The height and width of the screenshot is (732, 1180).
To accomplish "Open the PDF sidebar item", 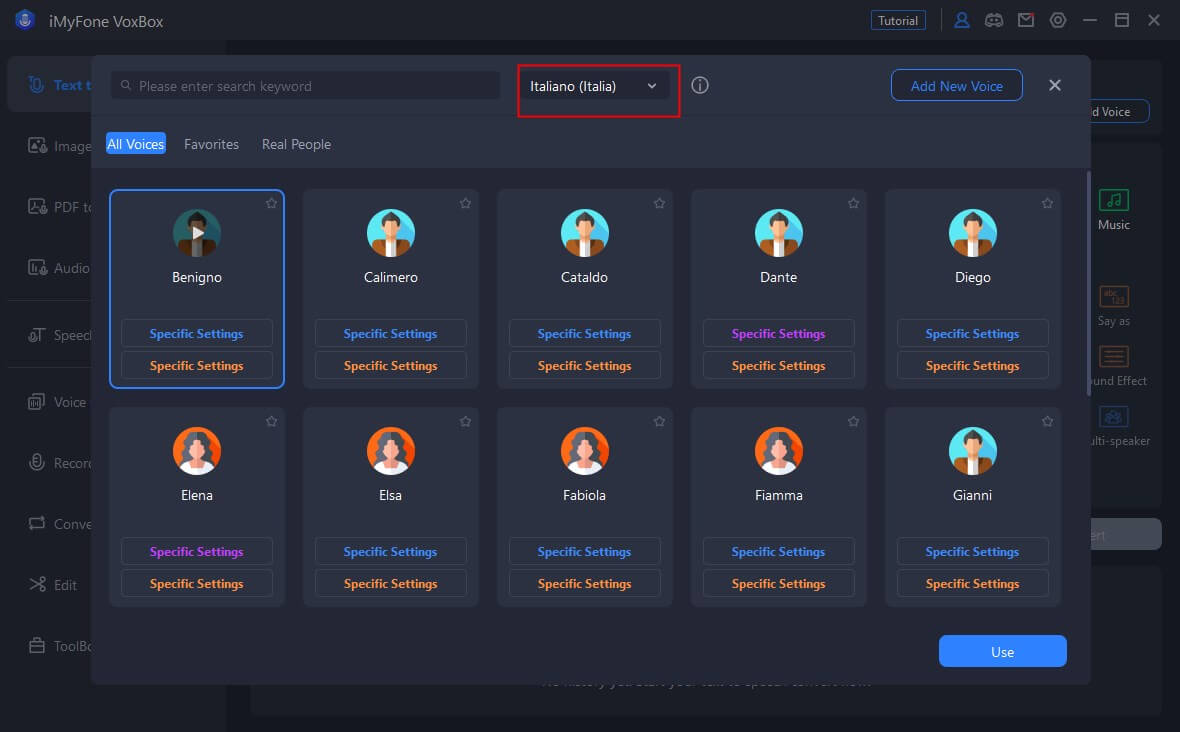I will pos(59,207).
